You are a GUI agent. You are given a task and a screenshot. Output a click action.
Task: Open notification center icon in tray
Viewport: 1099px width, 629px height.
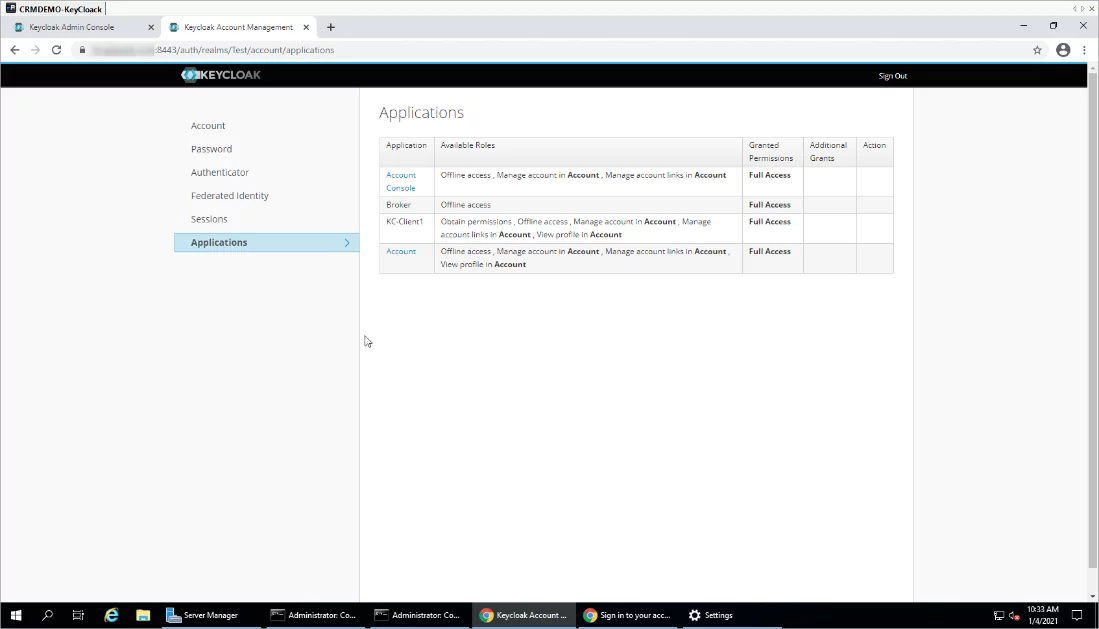(x=1077, y=616)
